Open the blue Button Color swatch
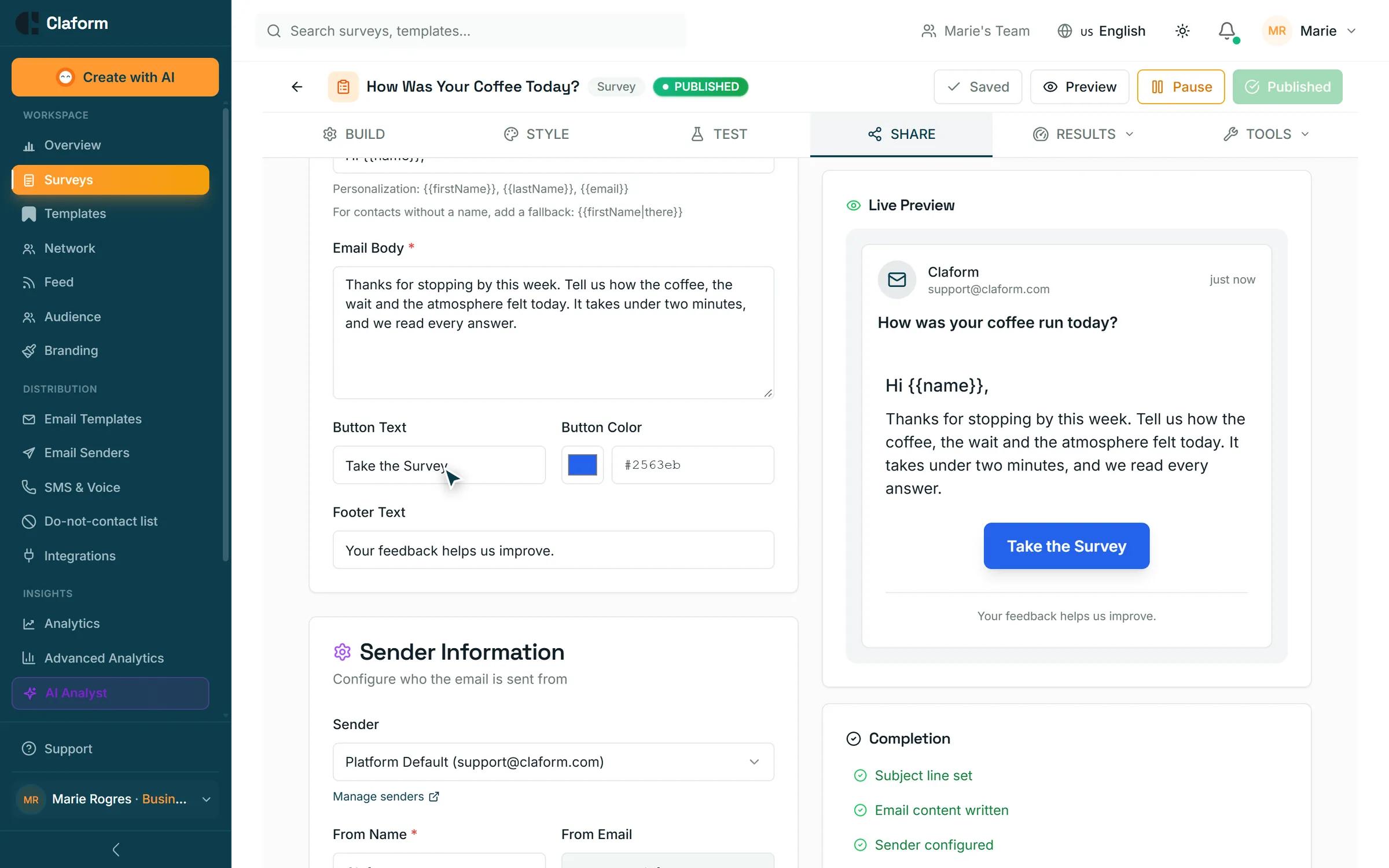 [x=582, y=465]
